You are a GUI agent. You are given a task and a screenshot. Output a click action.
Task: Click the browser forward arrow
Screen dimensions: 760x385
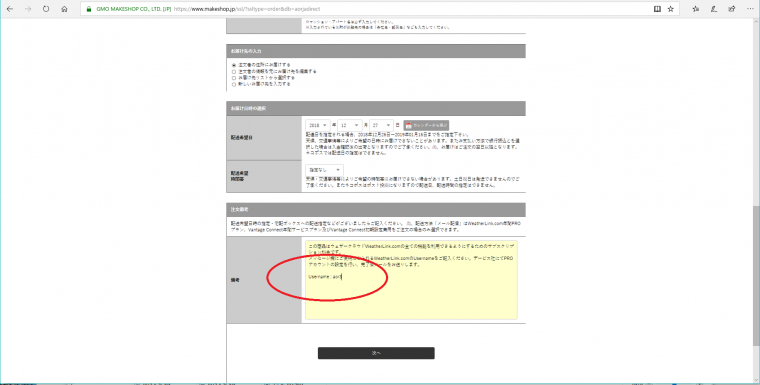click(x=28, y=9)
